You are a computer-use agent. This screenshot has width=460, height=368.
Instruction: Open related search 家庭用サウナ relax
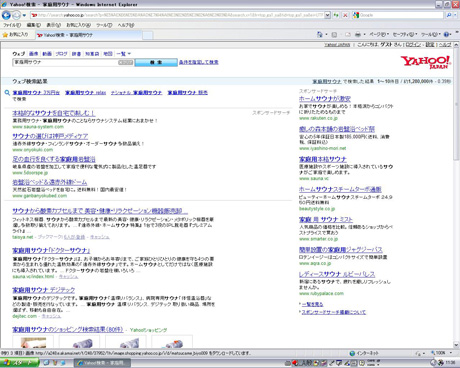click(85, 93)
